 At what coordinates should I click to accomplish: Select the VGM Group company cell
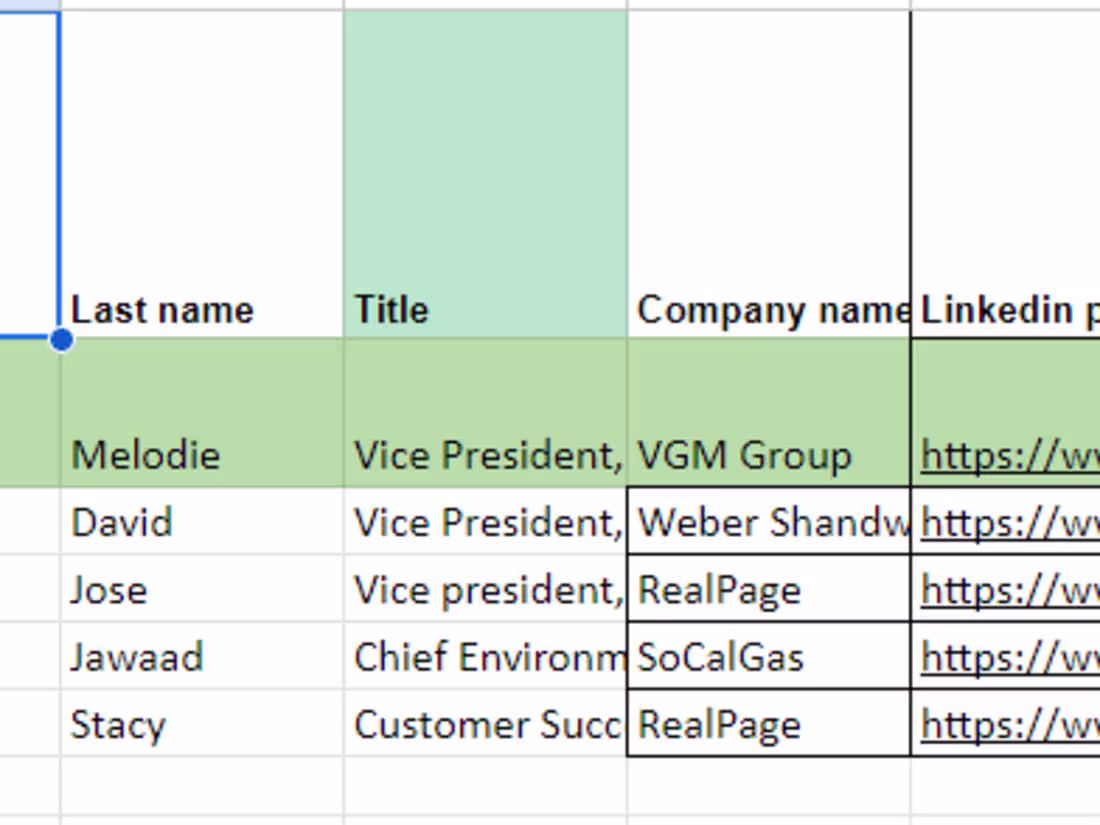[769, 412]
